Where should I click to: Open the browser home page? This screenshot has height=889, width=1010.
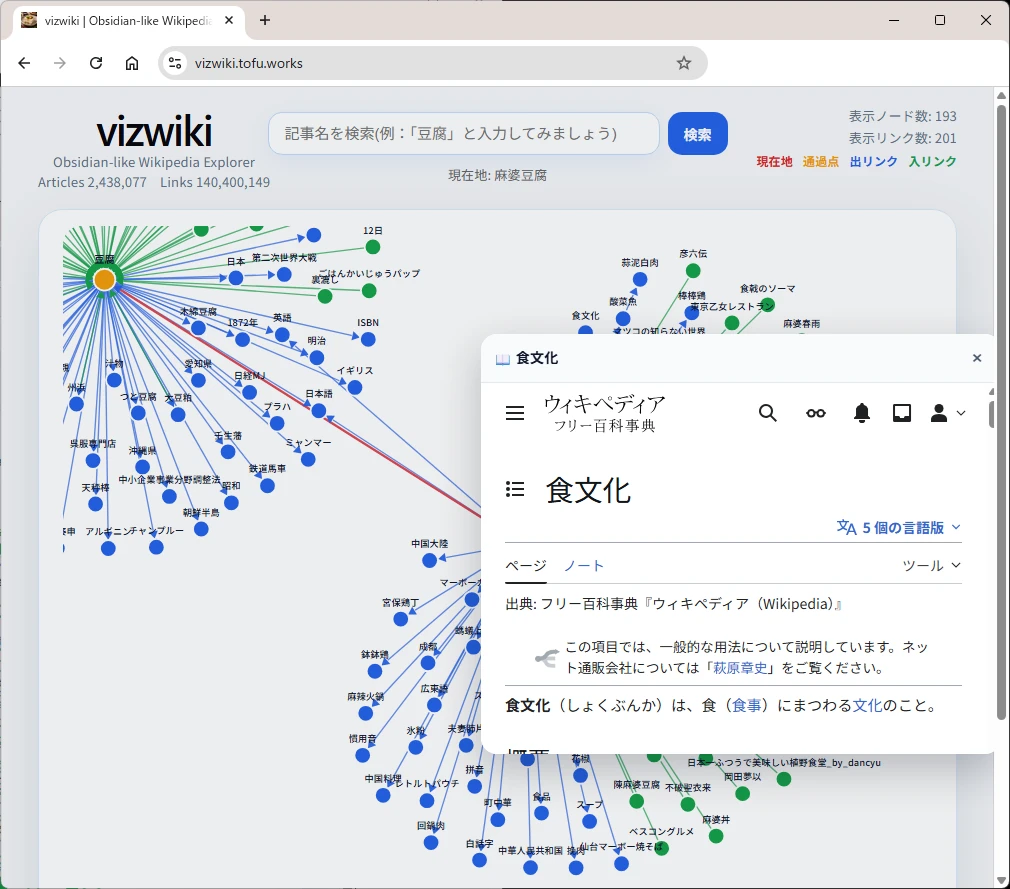coord(132,63)
